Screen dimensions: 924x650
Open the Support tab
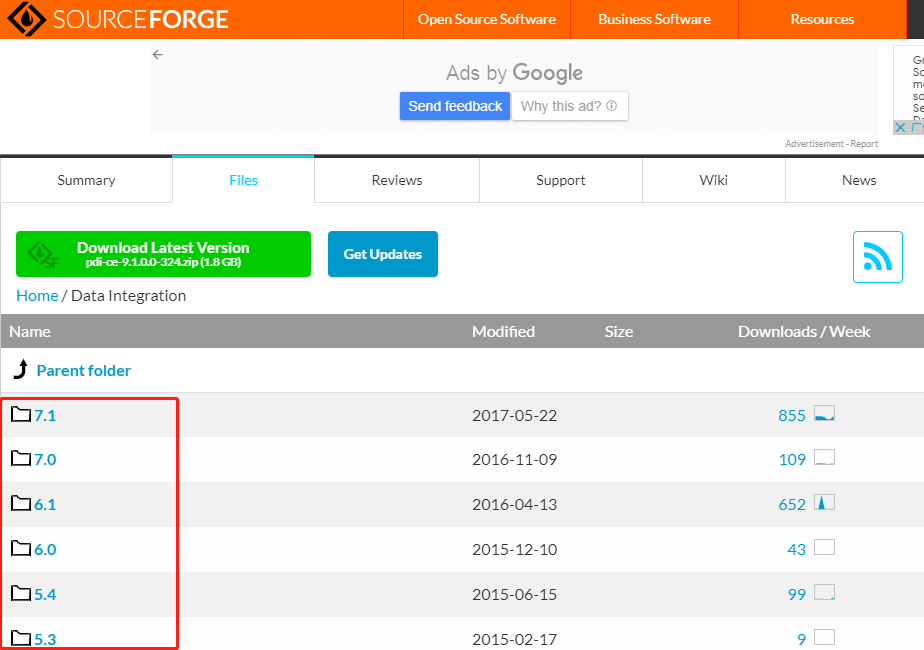coord(560,180)
